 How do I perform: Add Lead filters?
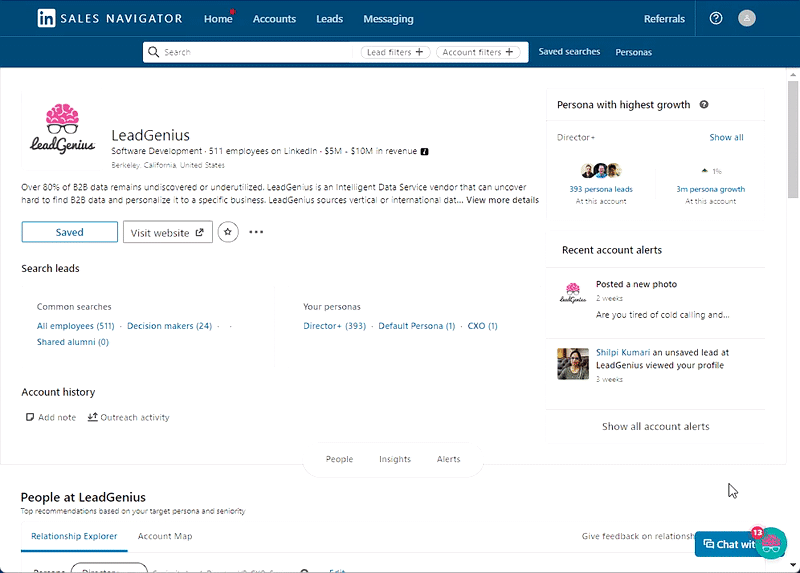(395, 52)
